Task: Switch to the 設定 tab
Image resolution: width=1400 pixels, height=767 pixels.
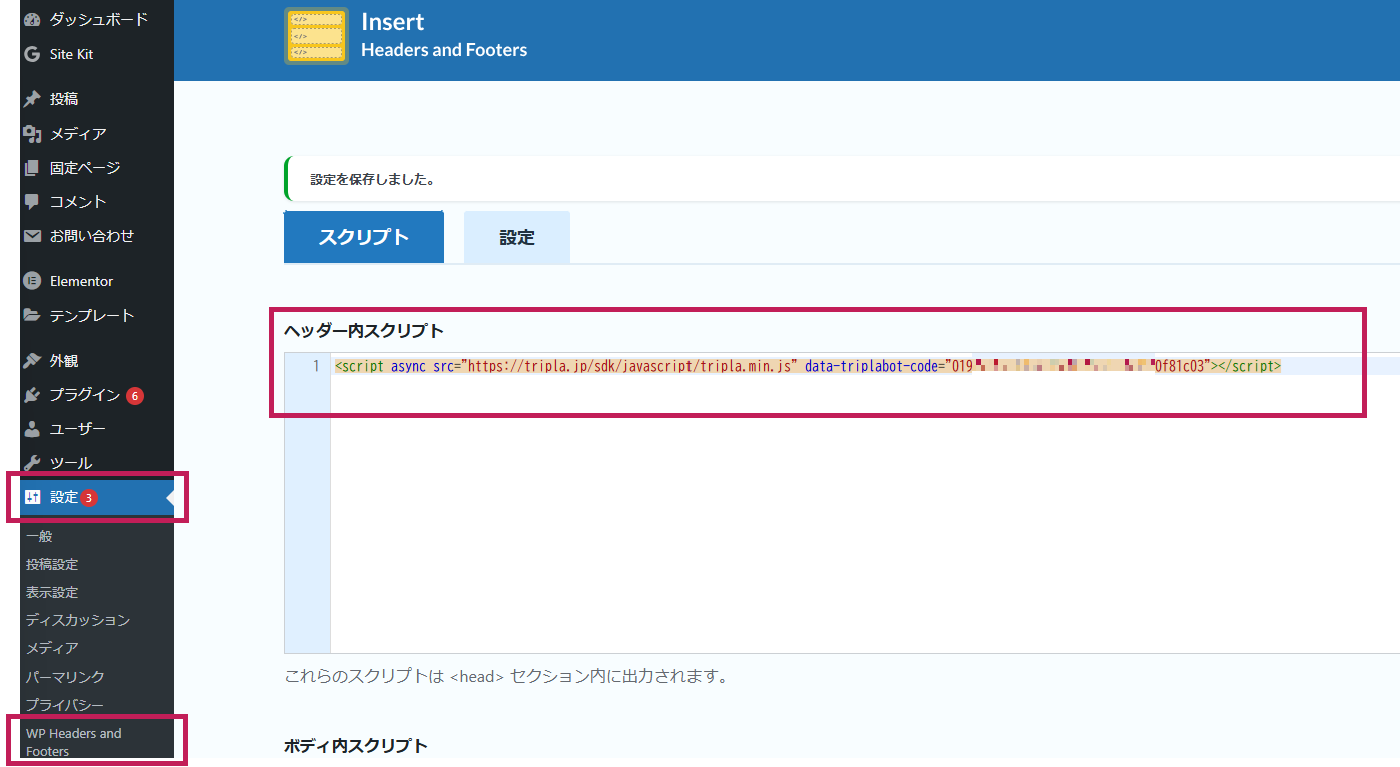Action: pos(517,237)
